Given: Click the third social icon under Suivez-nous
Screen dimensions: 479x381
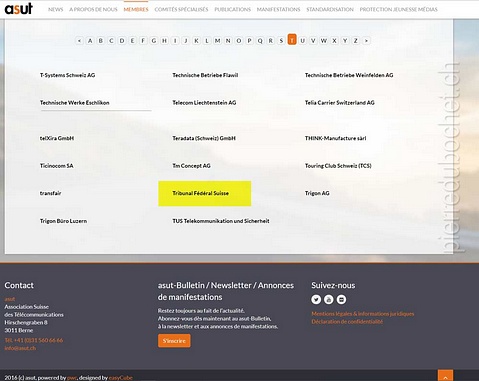Looking at the screenshot, I should [341, 299].
